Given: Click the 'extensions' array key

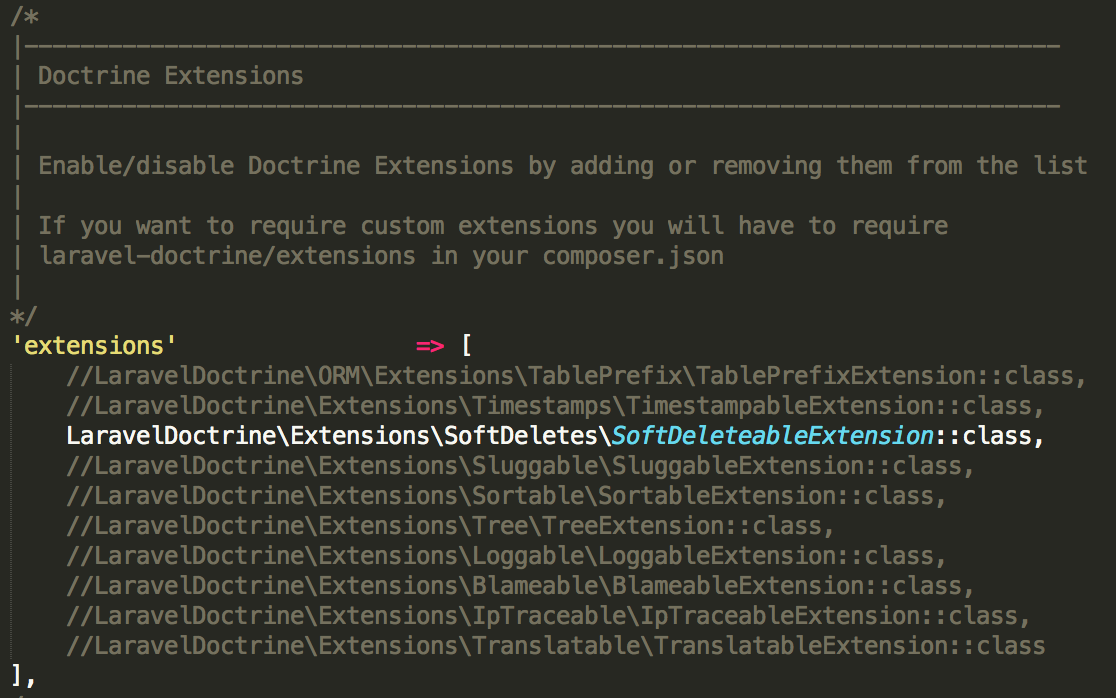Looking at the screenshot, I should tap(94, 346).
